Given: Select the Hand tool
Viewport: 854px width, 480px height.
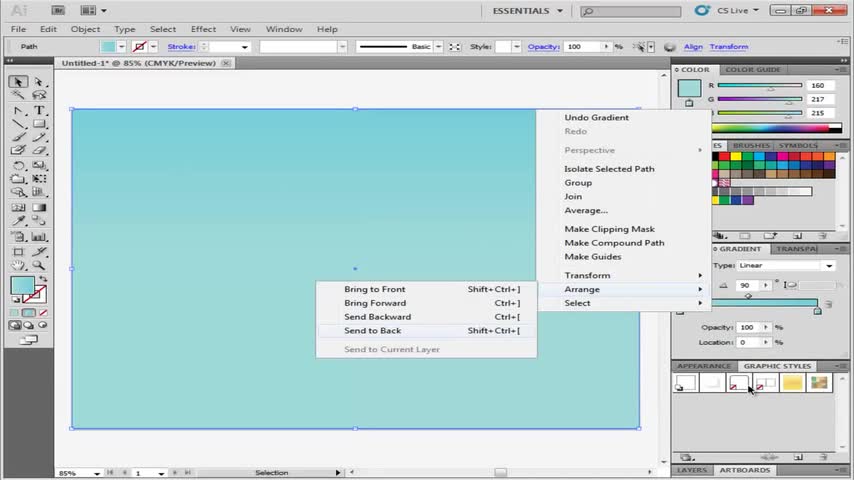Looking at the screenshot, I should pos(18,265).
